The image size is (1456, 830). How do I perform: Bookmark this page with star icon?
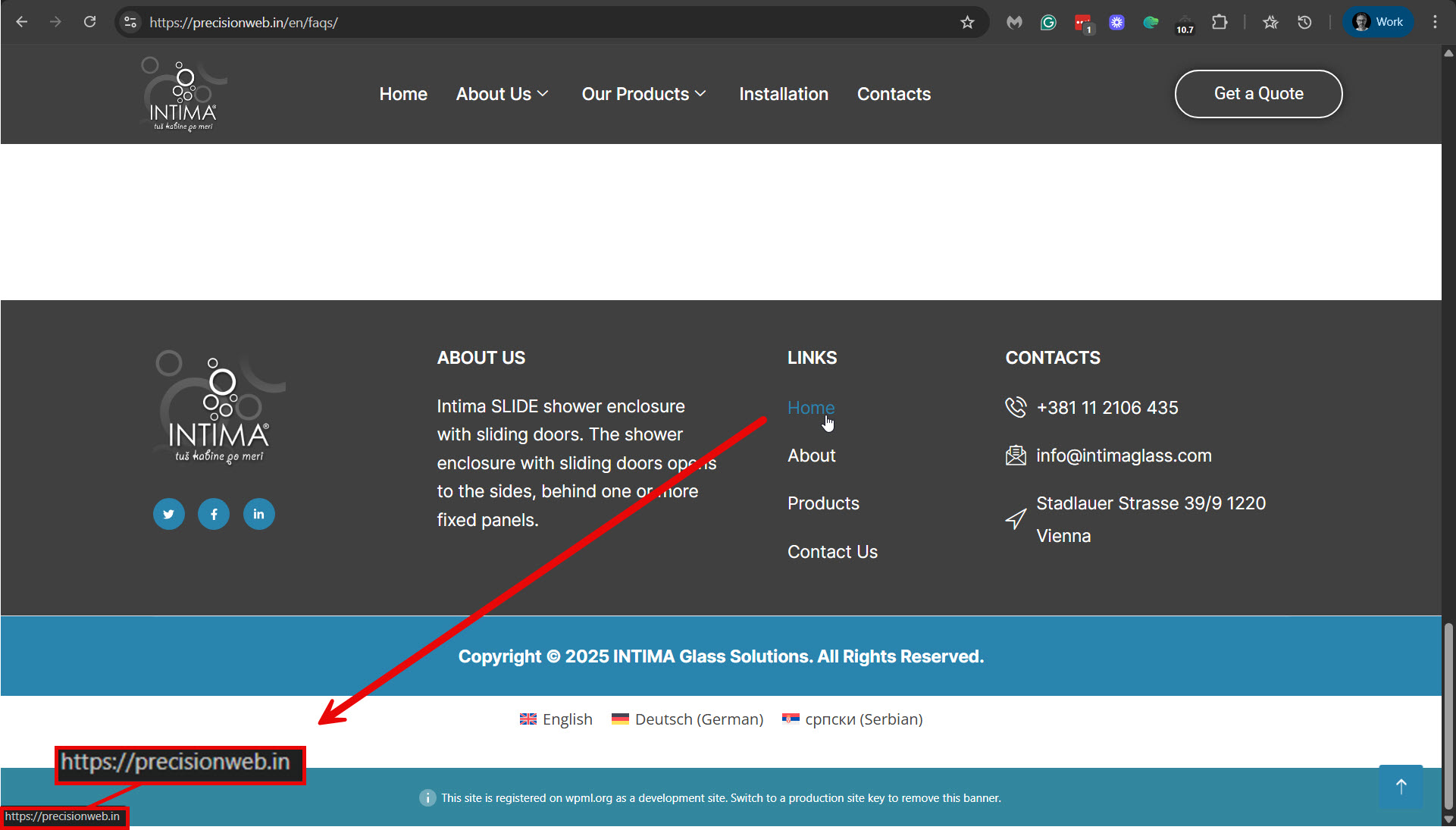[x=967, y=23]
